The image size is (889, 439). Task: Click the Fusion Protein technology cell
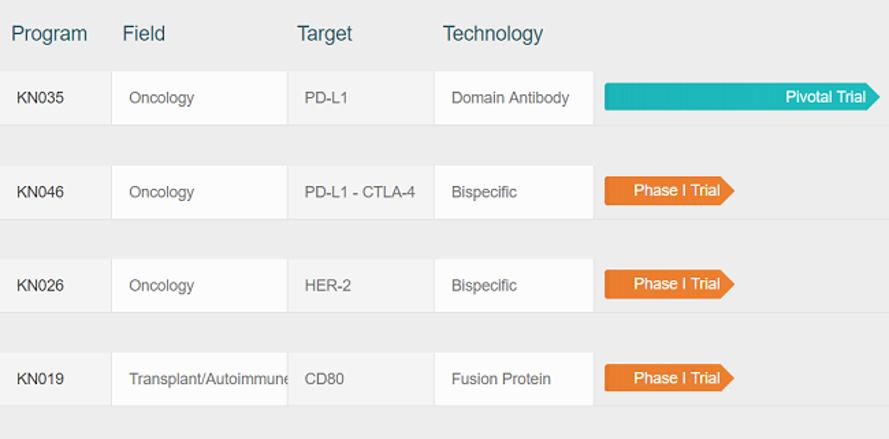pos(514,379)
